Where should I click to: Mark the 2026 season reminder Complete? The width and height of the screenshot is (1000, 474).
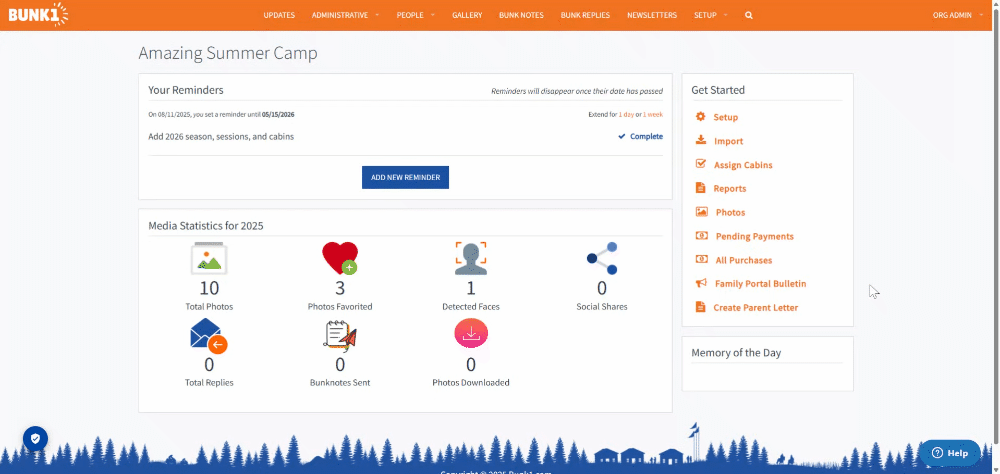tap(640, 137)
